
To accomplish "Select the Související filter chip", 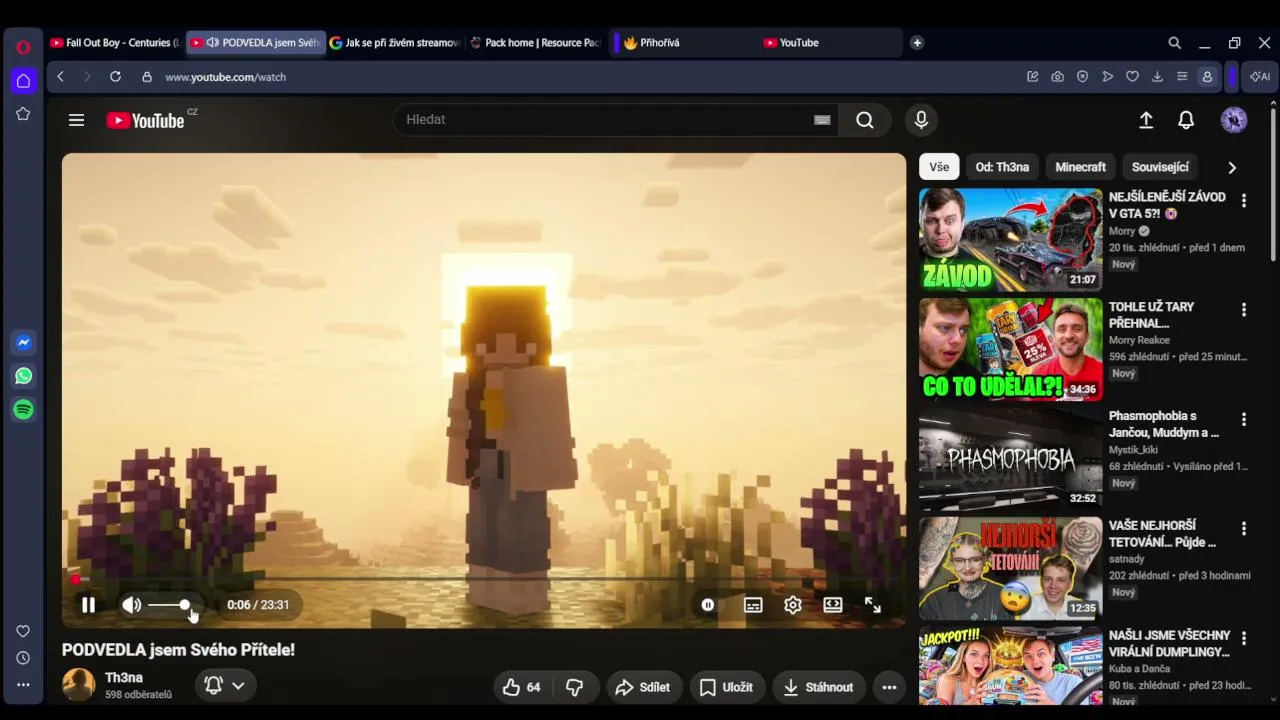I will click(x=1160, y=167).
